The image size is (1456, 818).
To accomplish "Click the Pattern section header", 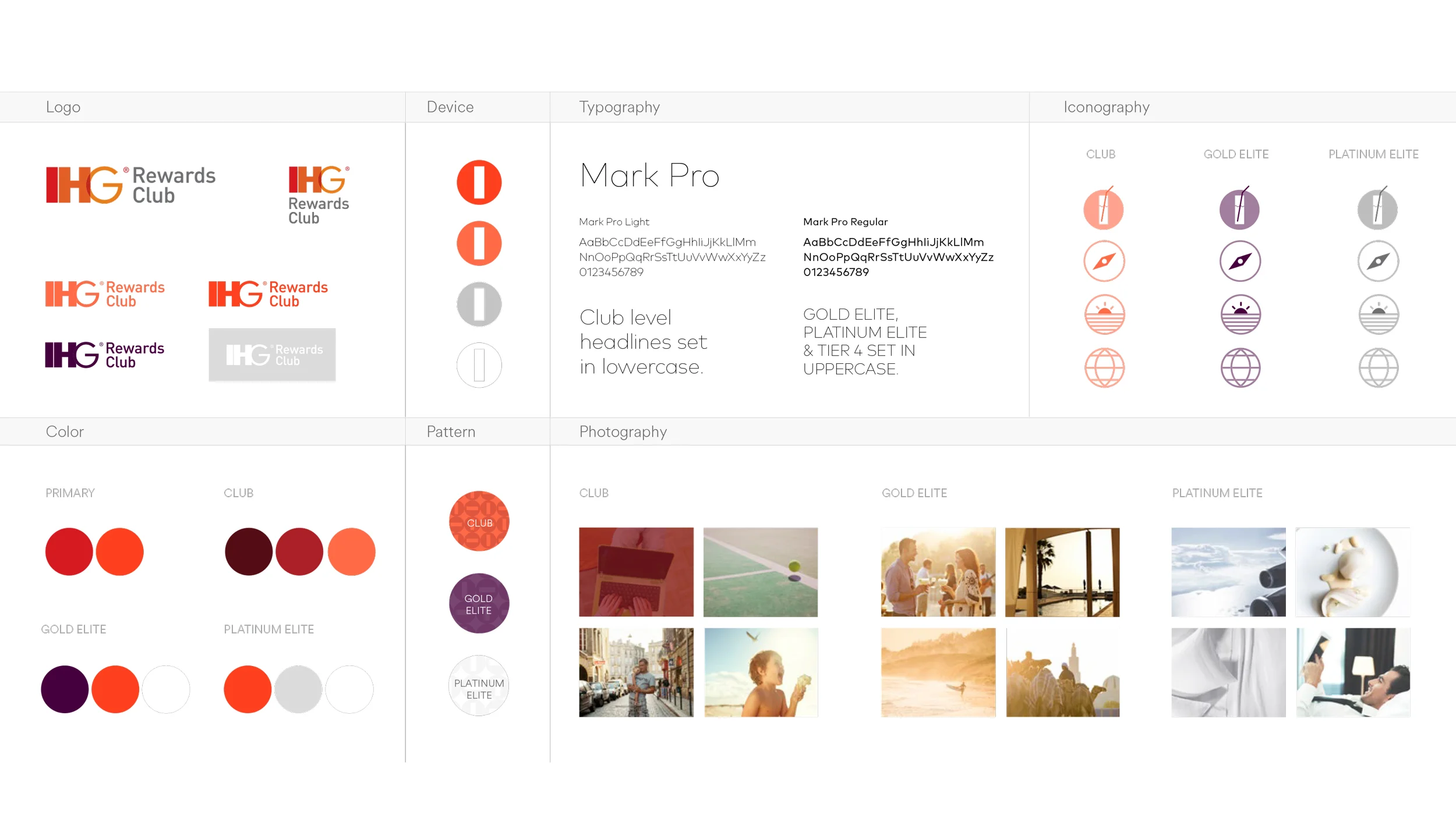I will [x=451, y=431].
